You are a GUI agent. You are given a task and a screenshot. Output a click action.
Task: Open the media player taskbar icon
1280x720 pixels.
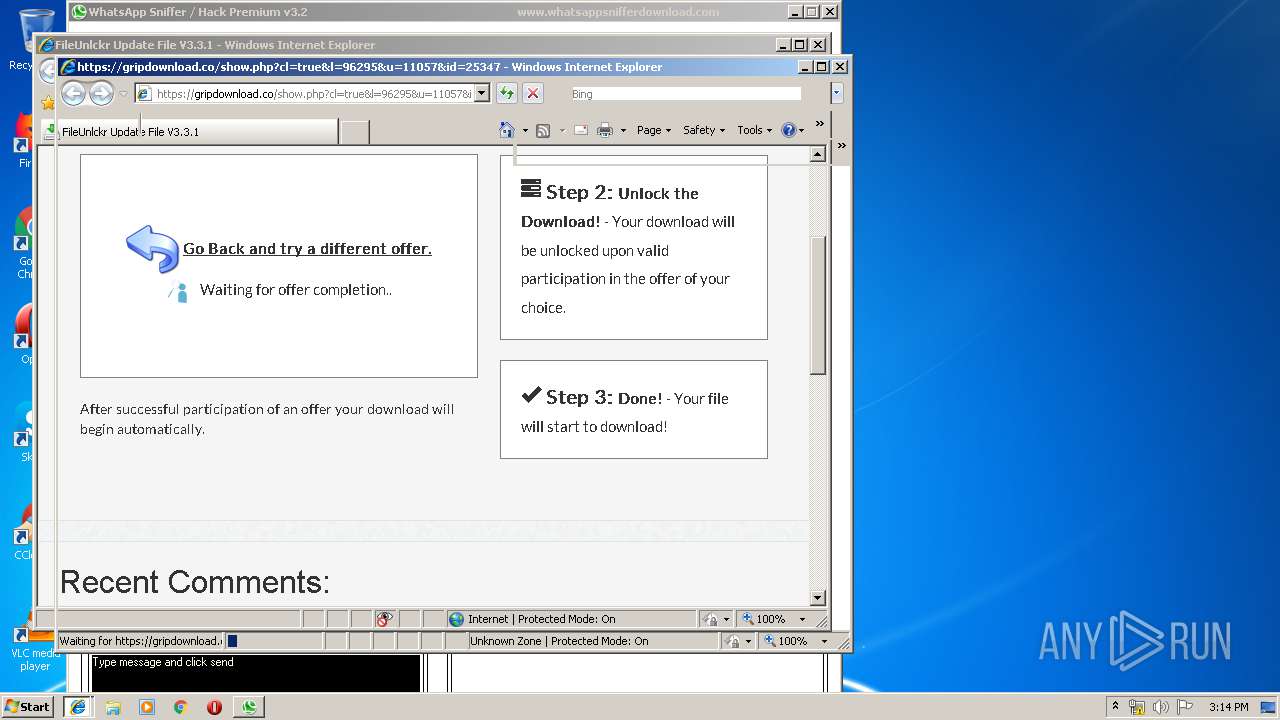[x=147, y=707]
